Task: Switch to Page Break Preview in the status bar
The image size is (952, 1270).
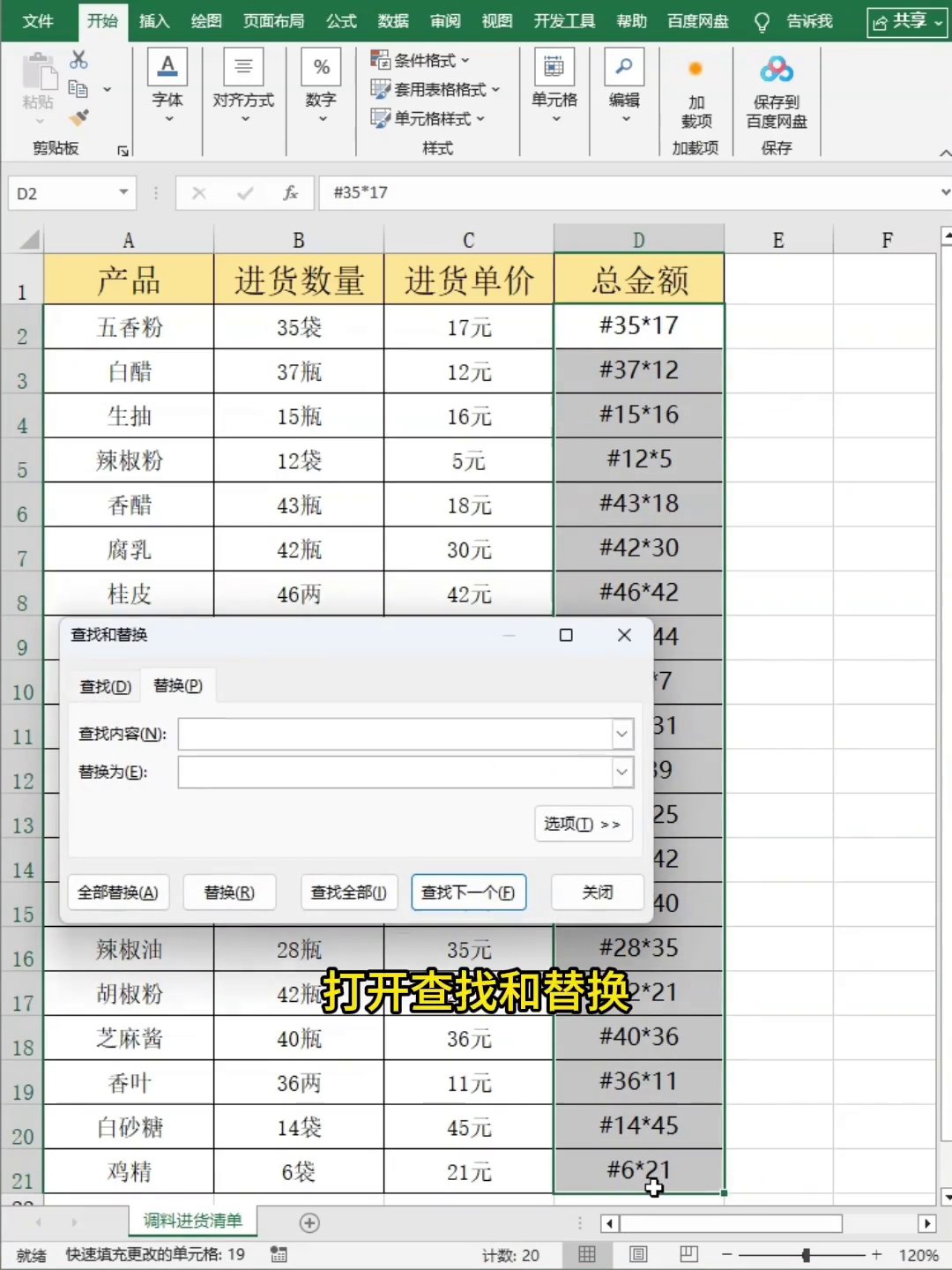Action: click(x=689, y=1254)
